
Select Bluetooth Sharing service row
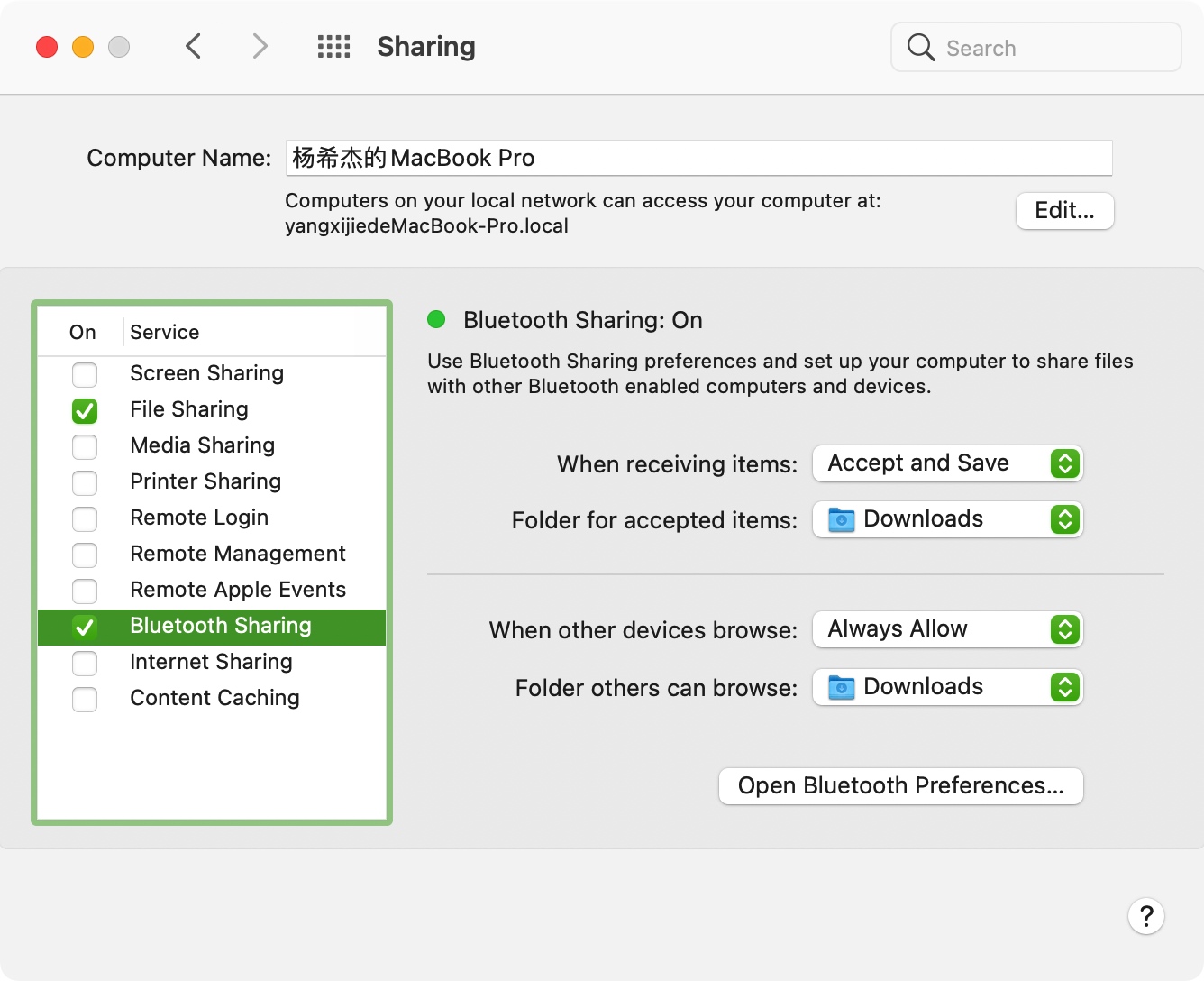click(x=212, y=627)
